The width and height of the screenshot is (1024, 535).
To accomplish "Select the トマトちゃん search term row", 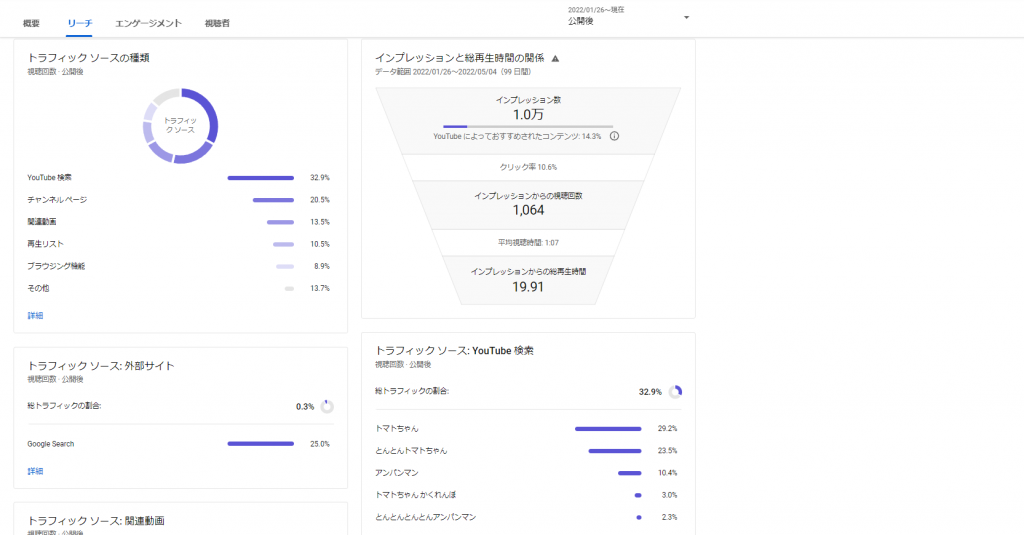I will pos(527,428).
